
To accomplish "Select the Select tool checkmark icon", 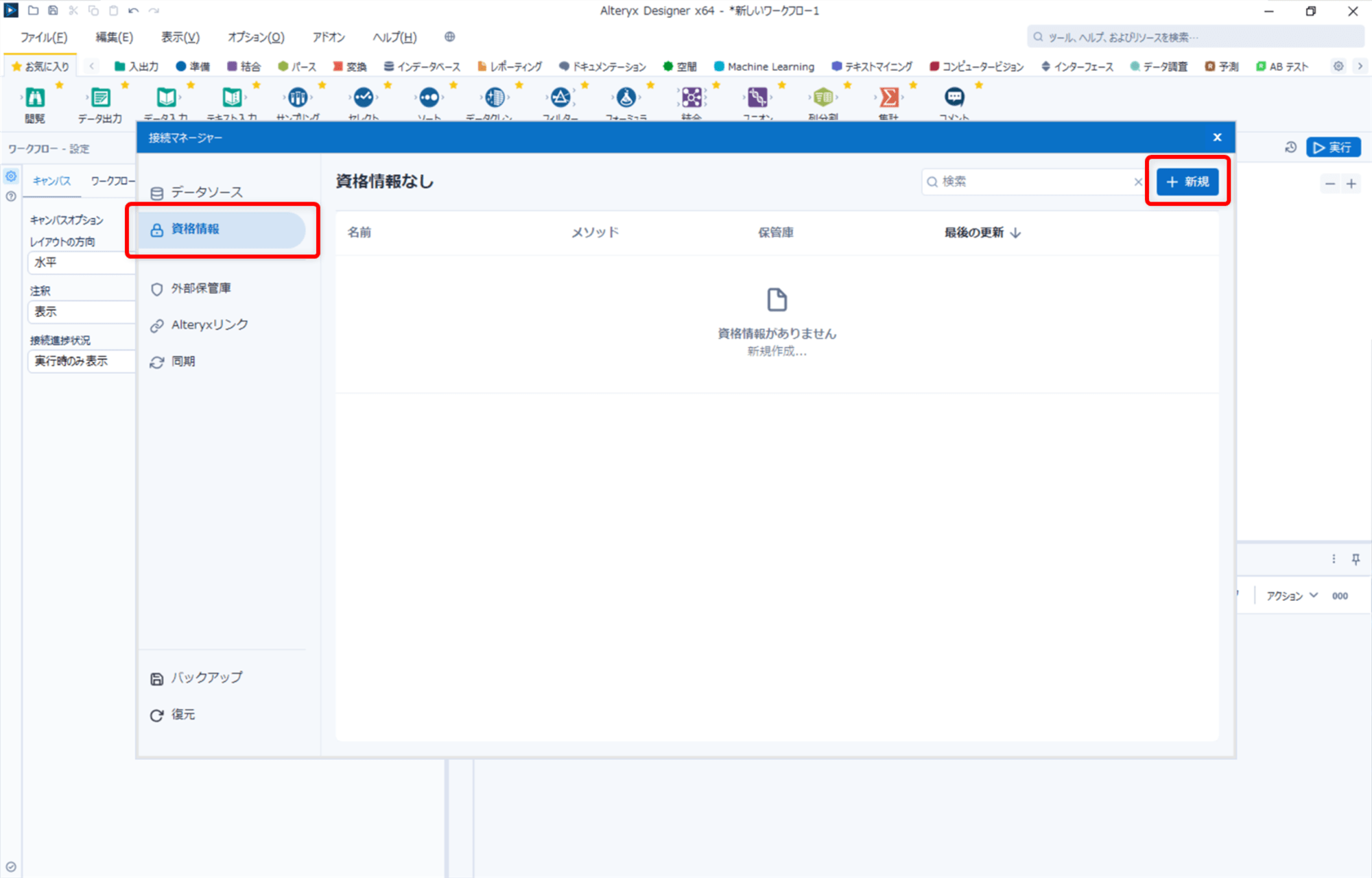I will point(364,97).
